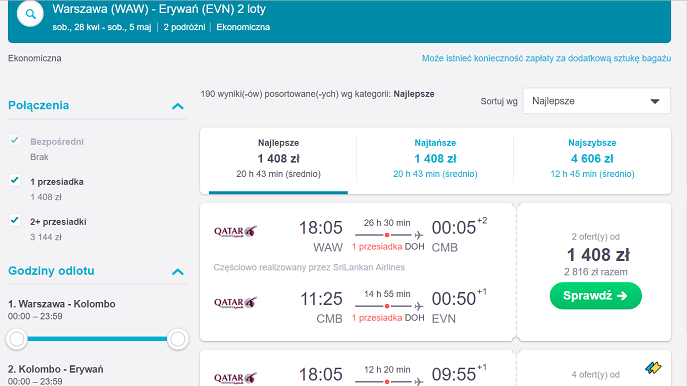
Task: Click the 4 ofert(y) od label
Action: 595,375
